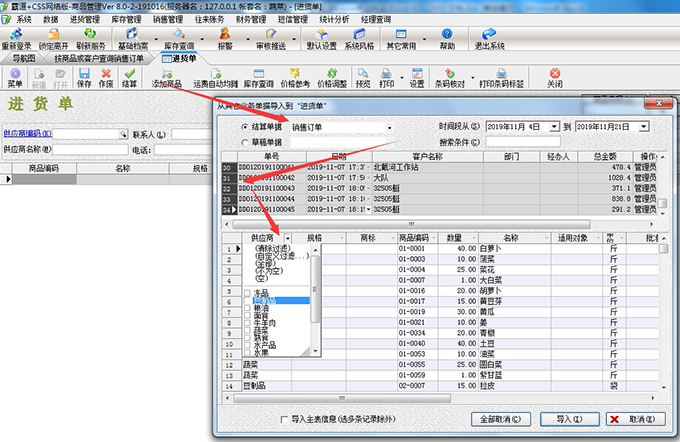Click order row DD0120191100043
Screen dimensions: 680x442
[440, 188]
